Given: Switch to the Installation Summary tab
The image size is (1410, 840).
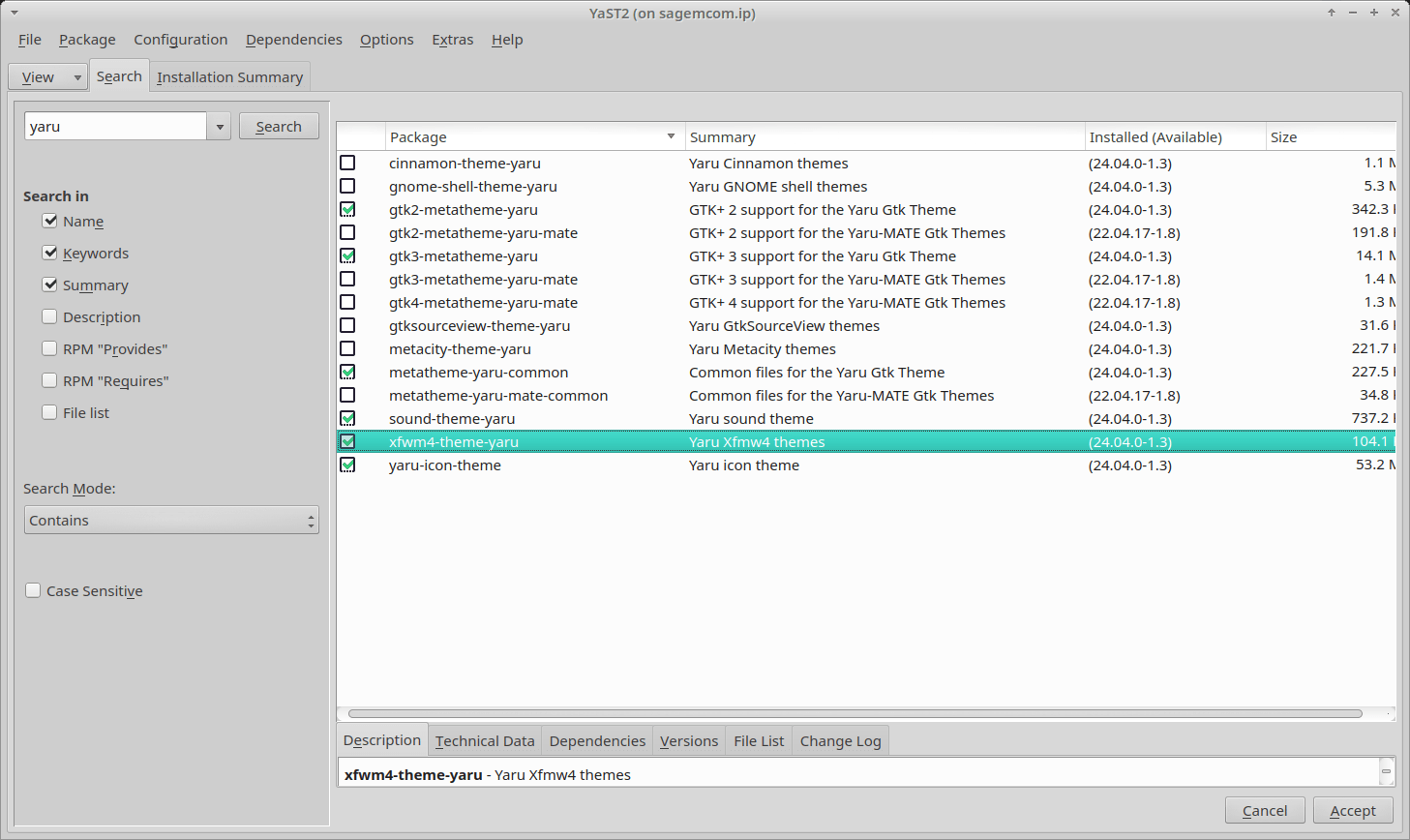Looking at the screenshot, I should pos(229,77).
